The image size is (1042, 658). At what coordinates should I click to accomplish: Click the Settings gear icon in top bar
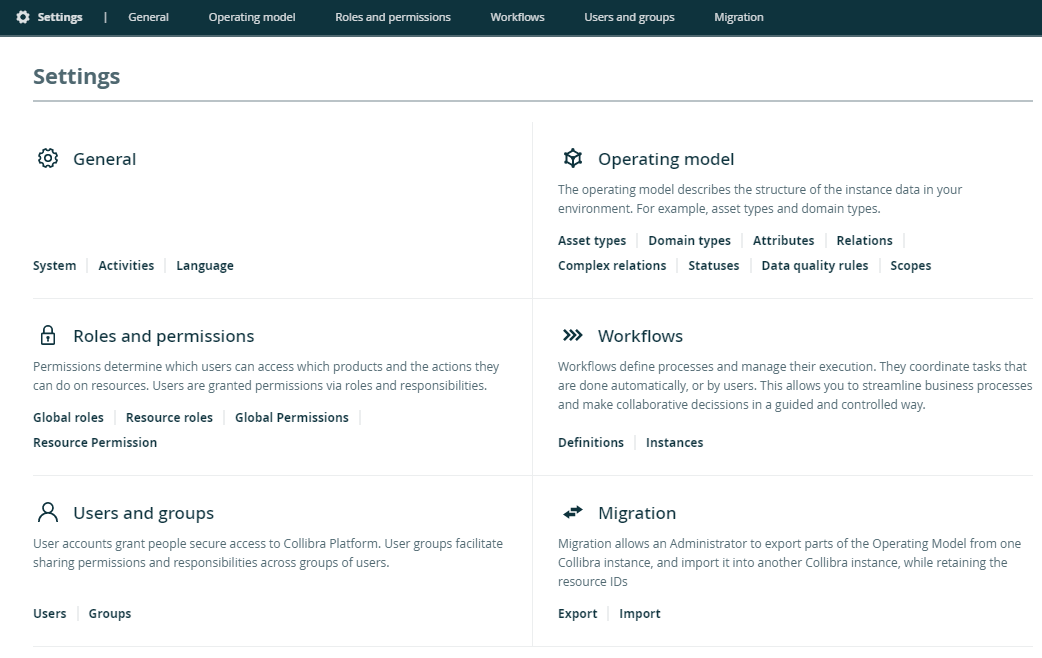23,17
